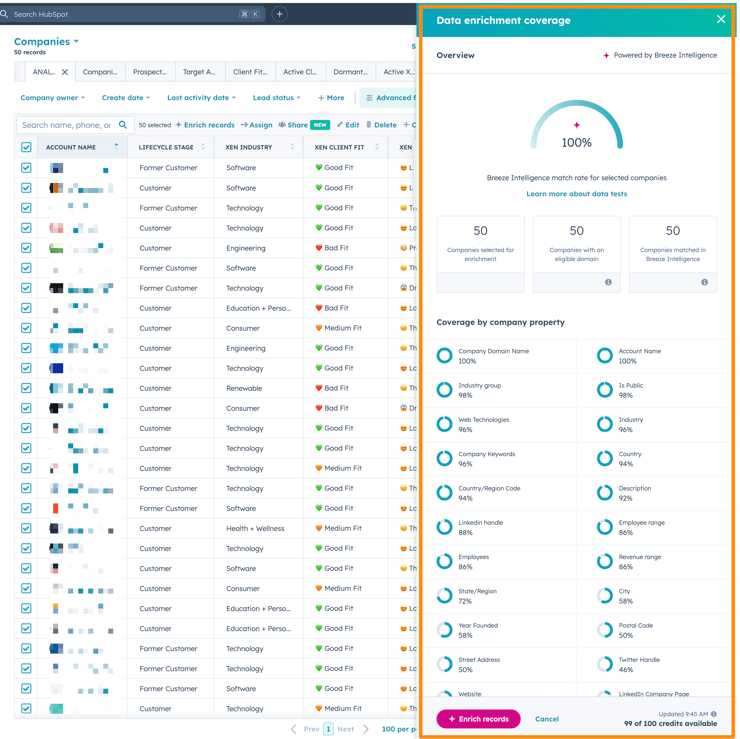Screen dimensions: 740x739
Task: Open the Companies dropdown title
Action: pos(46,42)
